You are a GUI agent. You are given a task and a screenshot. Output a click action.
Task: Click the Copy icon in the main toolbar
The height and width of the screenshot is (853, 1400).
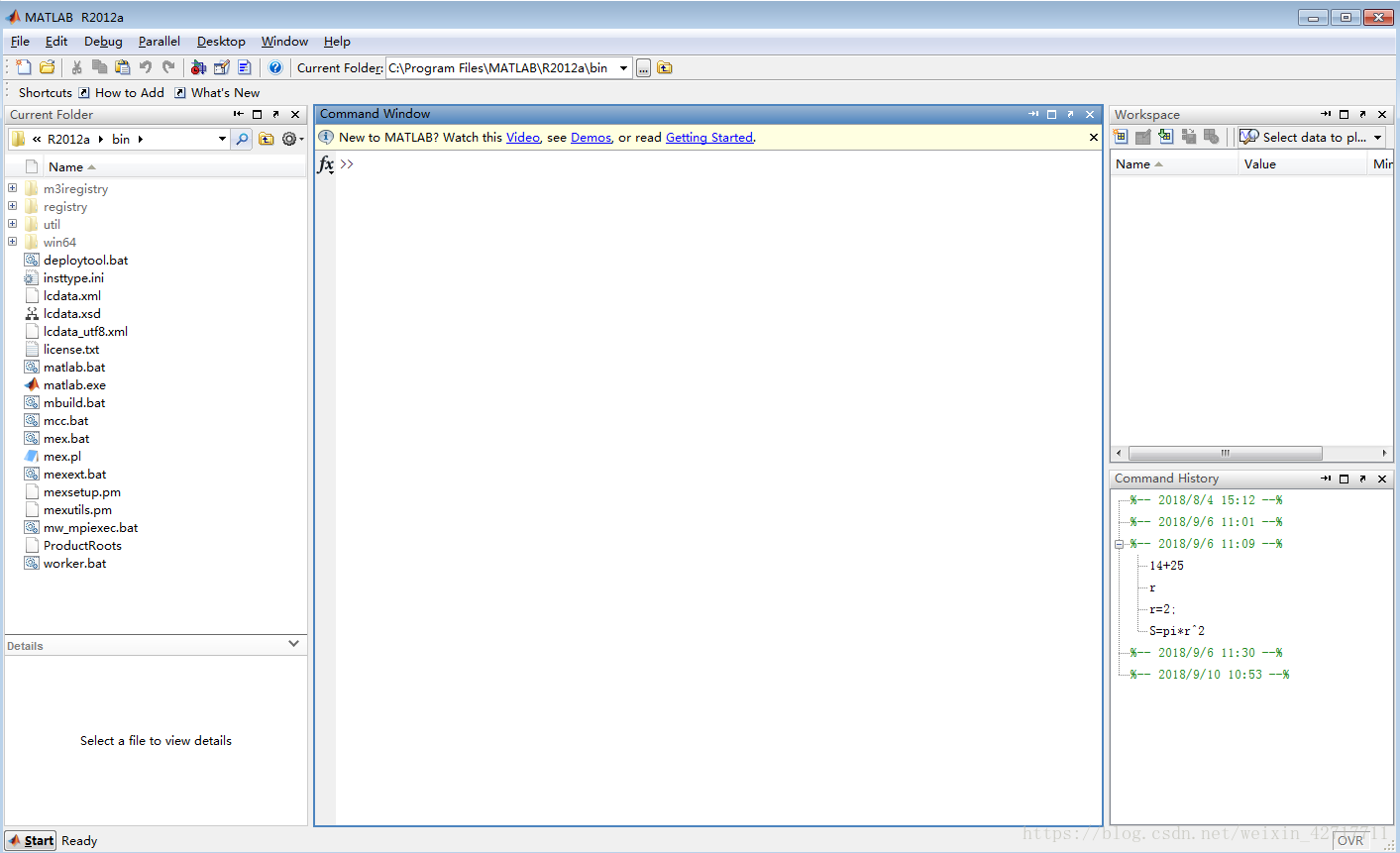point(99,67)
